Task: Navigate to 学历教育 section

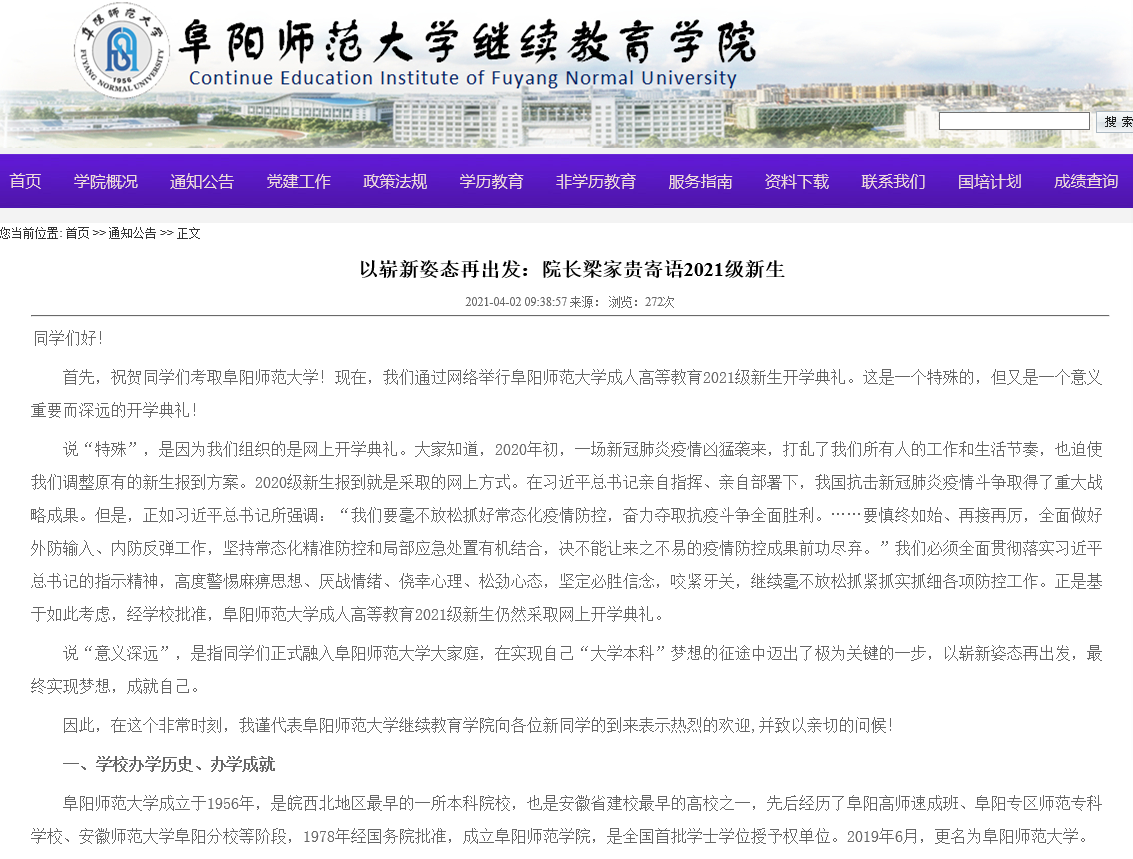Action: 491,181
